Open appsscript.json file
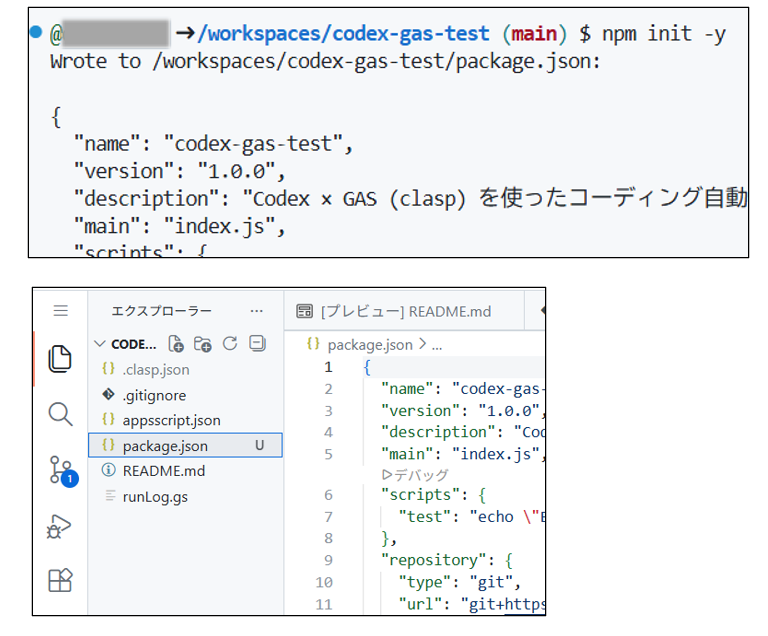 [186, 420]
